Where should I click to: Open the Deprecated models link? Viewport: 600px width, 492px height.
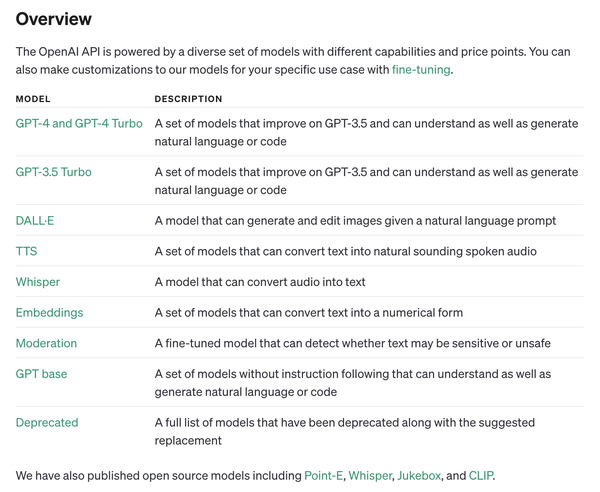coord(47,423)
